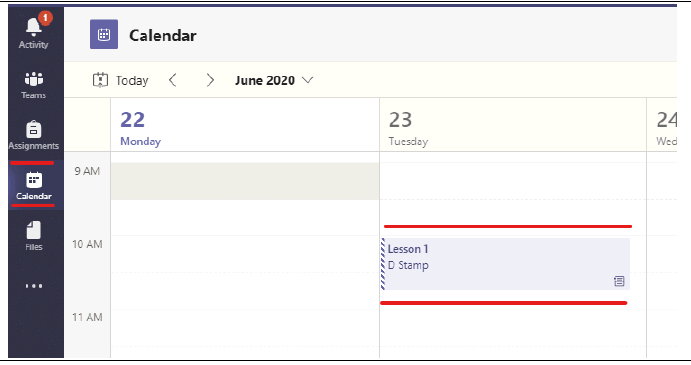Click the Today calendar icon
The width and height of the screenshot is (691, 365).
tap(100, 80)
